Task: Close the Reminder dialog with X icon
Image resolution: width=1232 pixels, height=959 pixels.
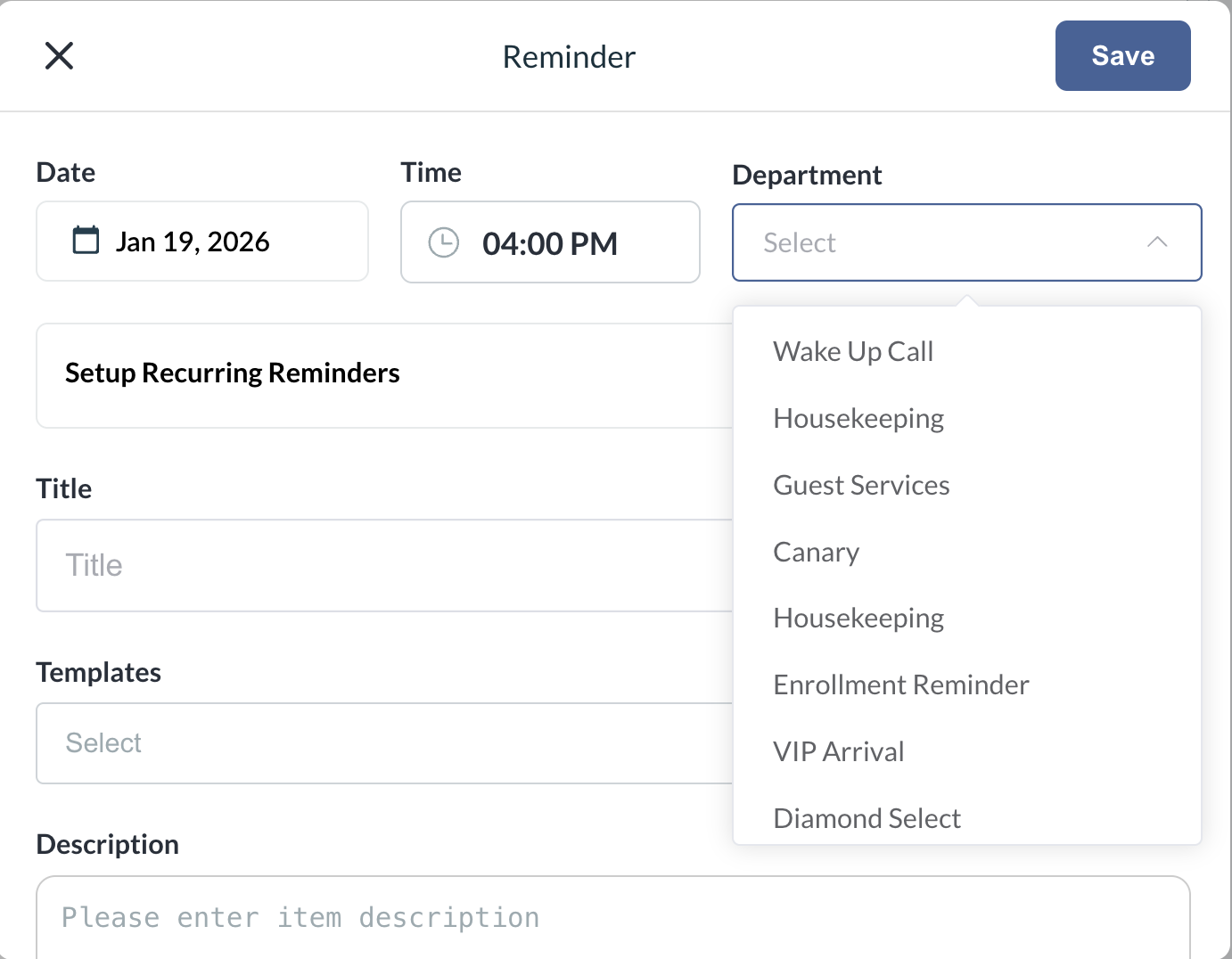Action: coord(59,56)
